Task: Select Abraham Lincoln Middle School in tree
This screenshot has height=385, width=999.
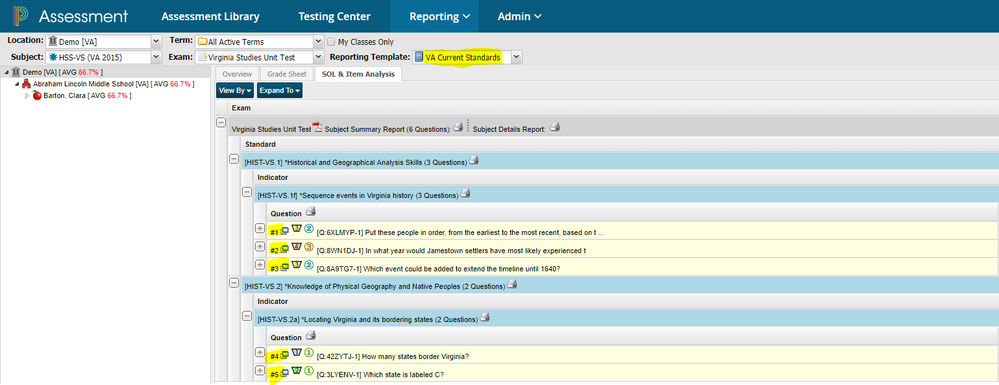Action: 114,84
